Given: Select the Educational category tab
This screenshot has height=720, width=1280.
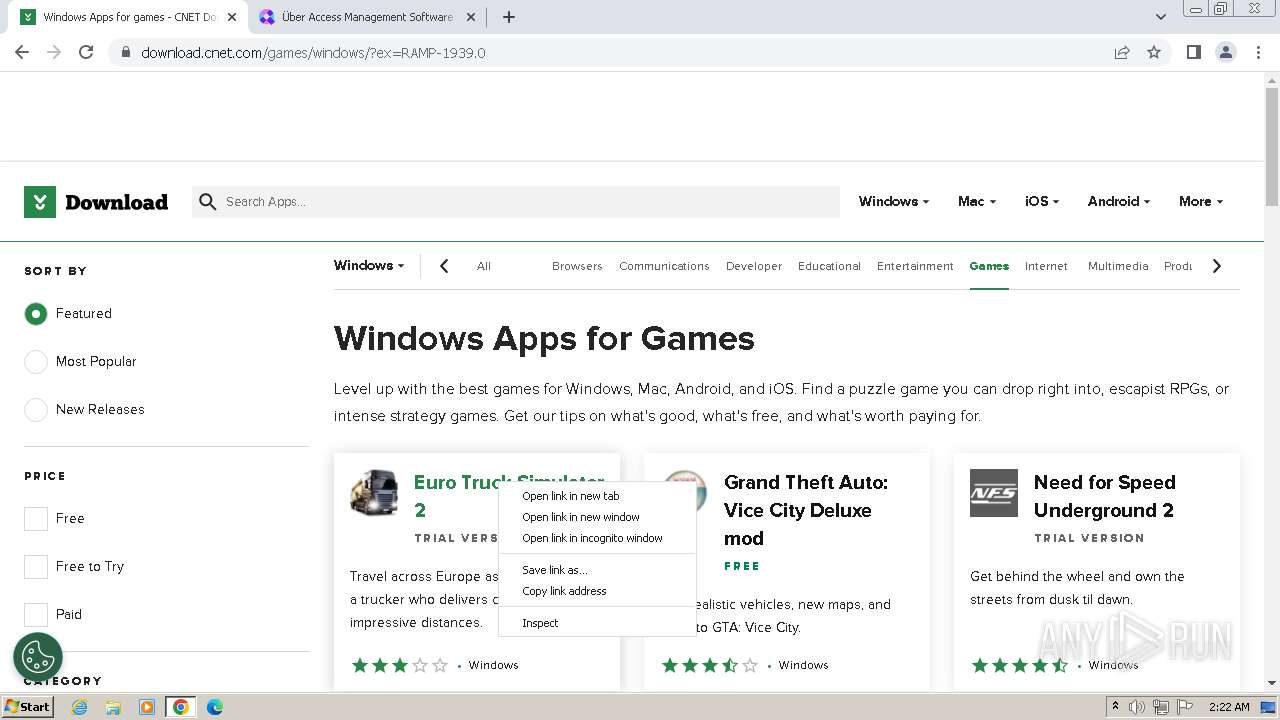Looking at the screenshot, I should [x=829, y=266].
